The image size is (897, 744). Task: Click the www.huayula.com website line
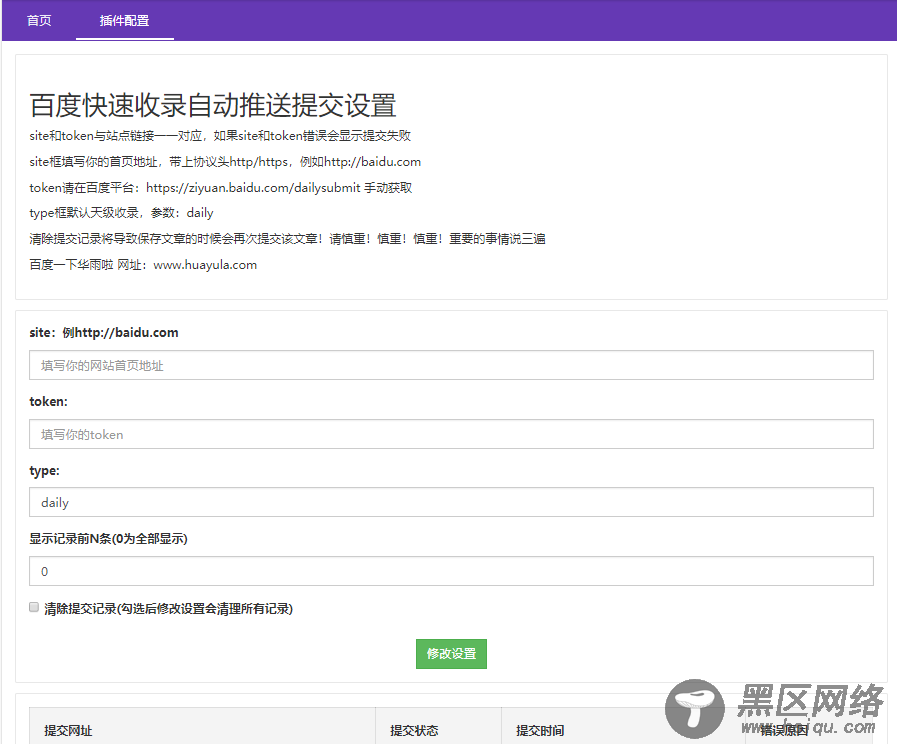coord(143,265)
